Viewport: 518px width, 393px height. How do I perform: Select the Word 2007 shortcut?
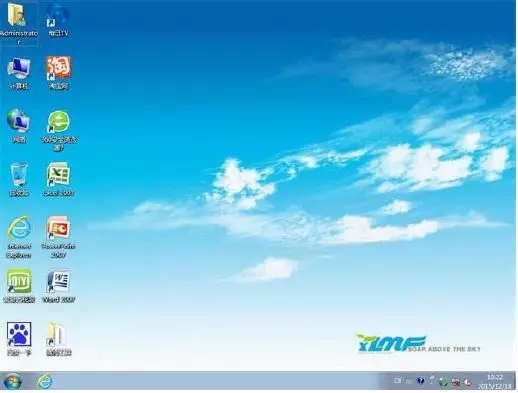(59, 286)
